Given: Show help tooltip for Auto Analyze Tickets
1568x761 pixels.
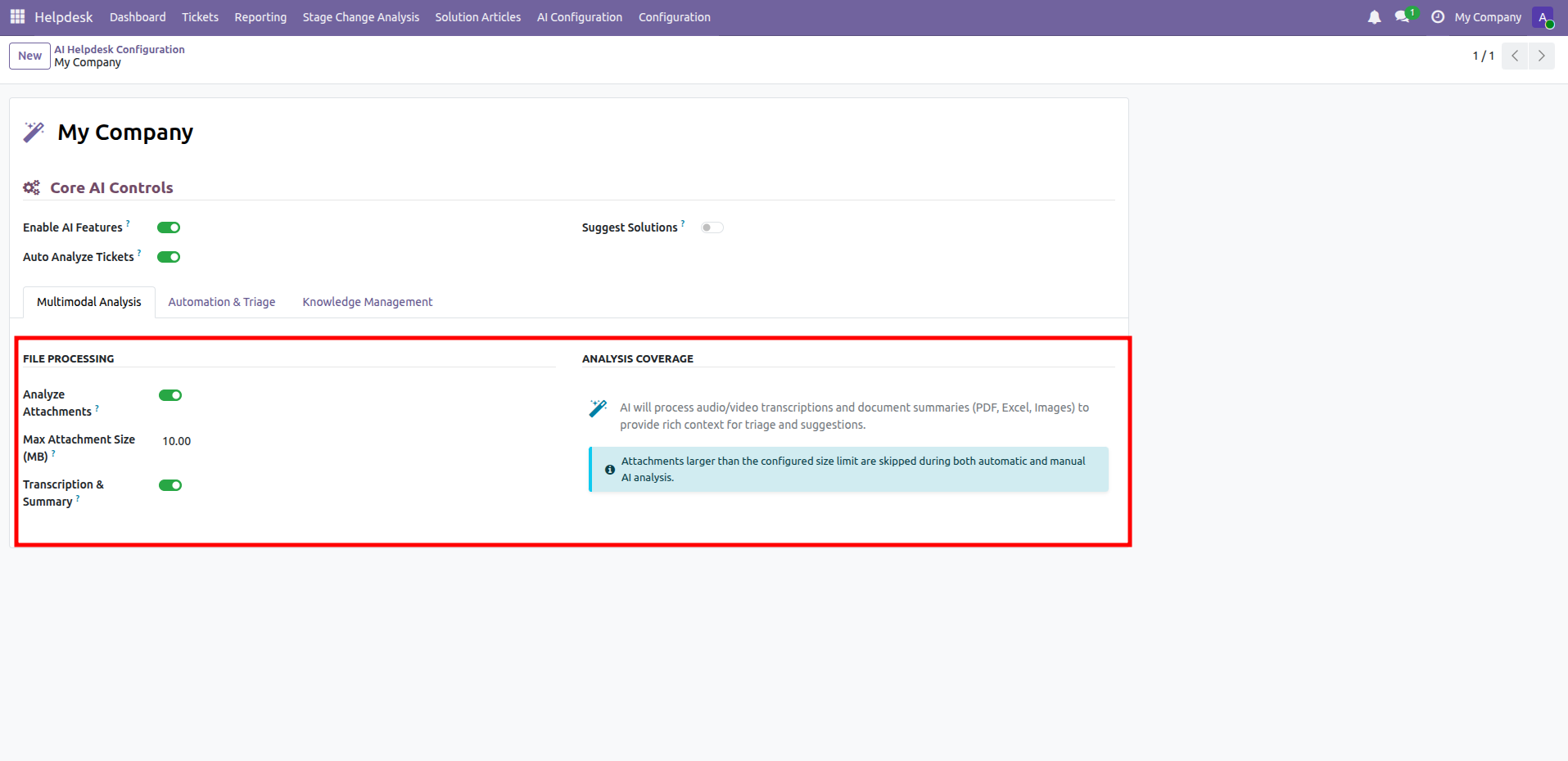Looking at the screenshot, I should [139, 252].
